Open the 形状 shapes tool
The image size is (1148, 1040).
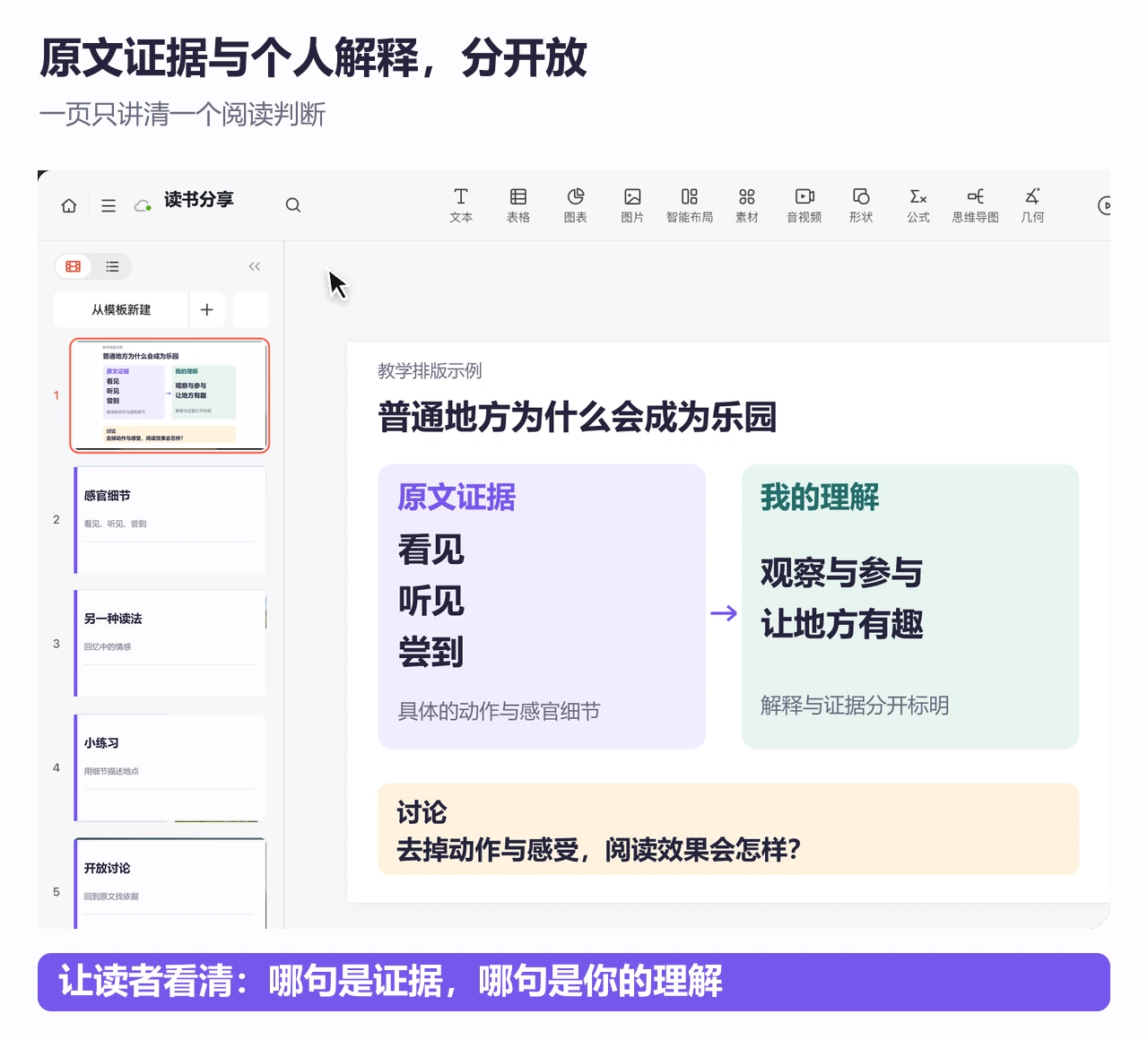click(x=861, y=205)
